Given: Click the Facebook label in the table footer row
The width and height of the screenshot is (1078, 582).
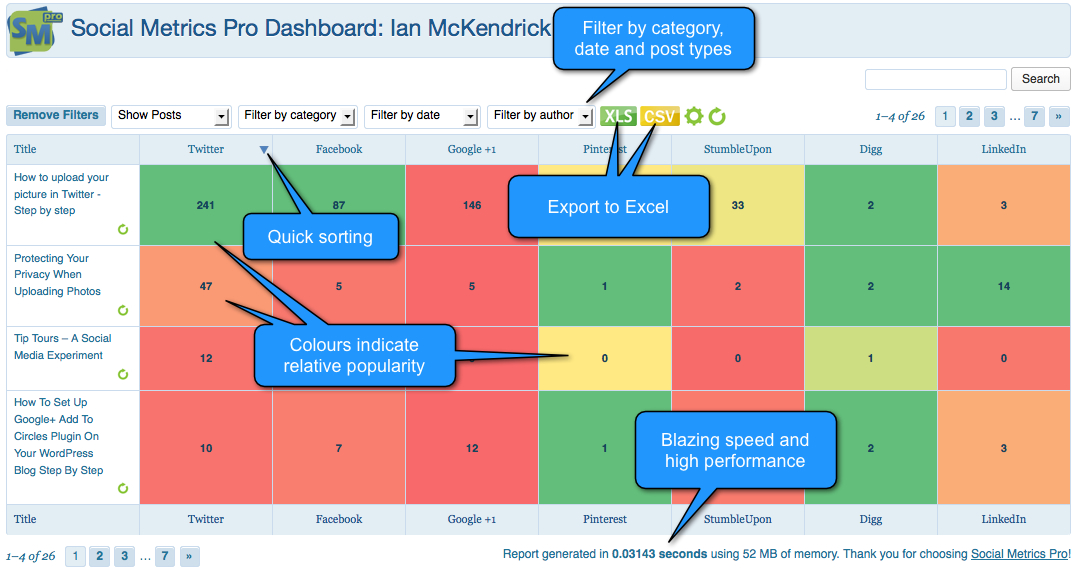Looking at the screenshot, I should 339,519.
